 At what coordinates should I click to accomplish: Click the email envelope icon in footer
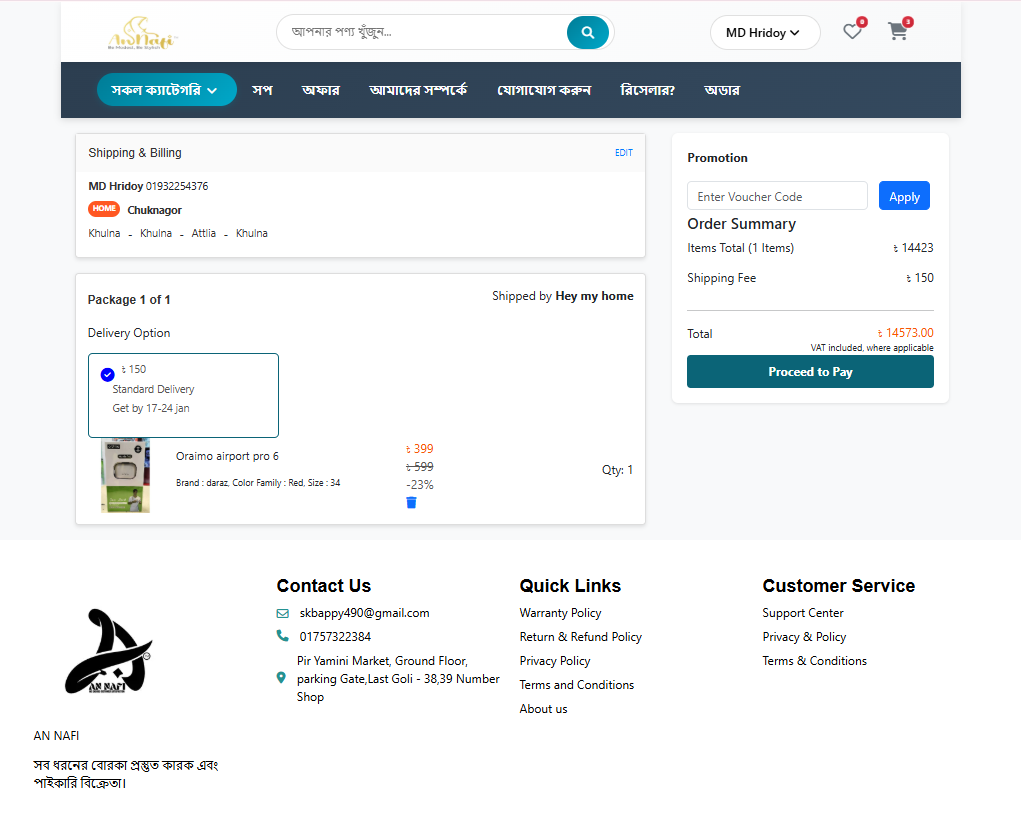283,613
